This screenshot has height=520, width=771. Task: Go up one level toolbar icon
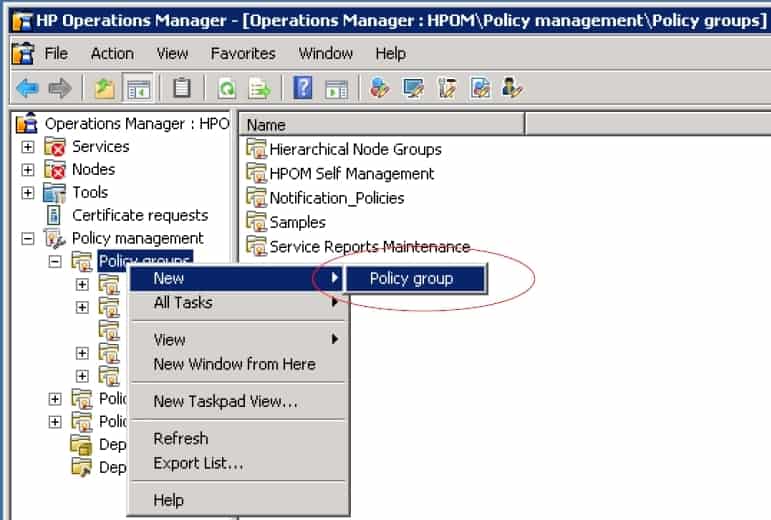tap(104, 88)
